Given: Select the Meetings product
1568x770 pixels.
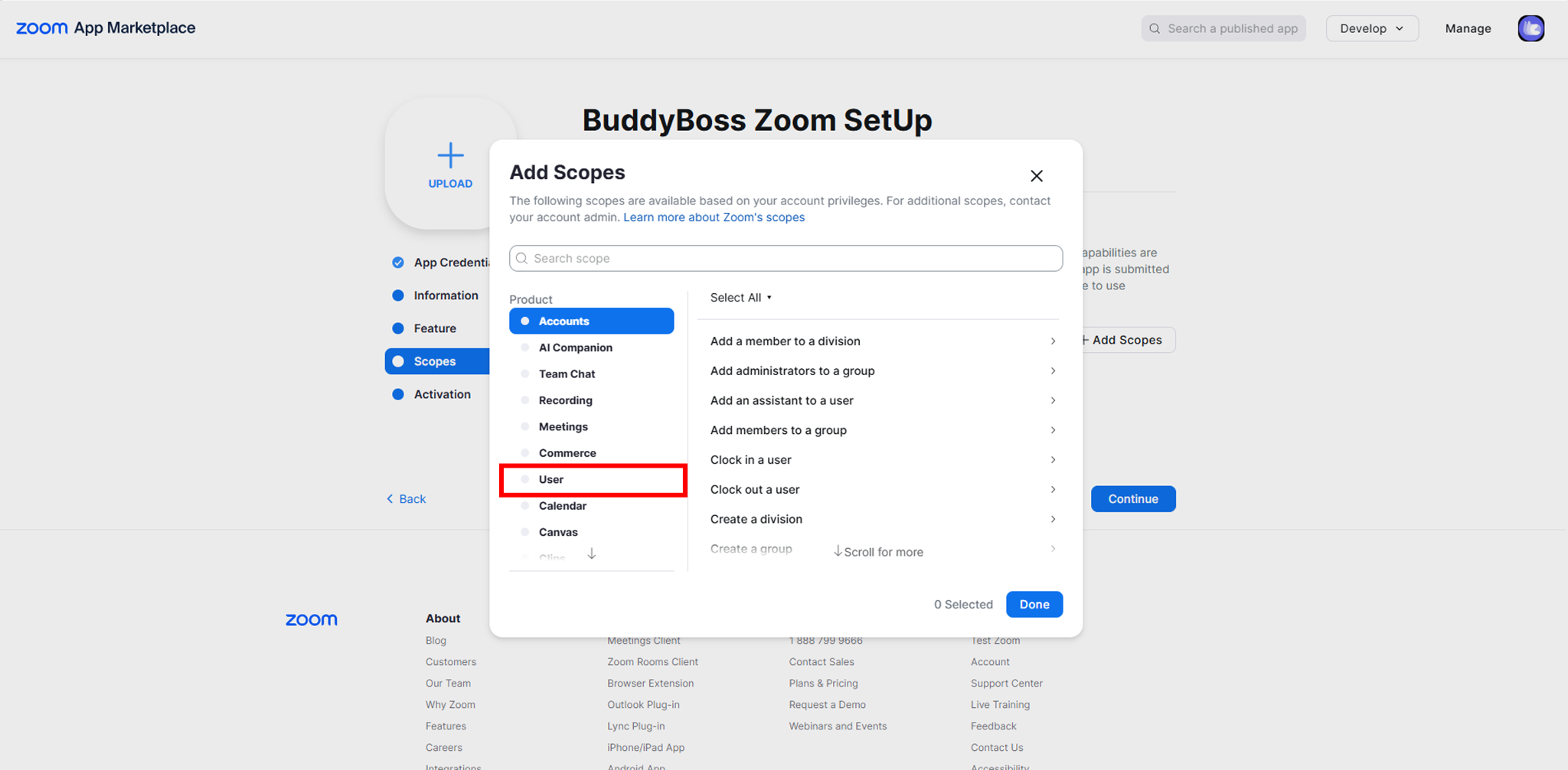Looking at the screenshot, I should [x=592, y=427].
